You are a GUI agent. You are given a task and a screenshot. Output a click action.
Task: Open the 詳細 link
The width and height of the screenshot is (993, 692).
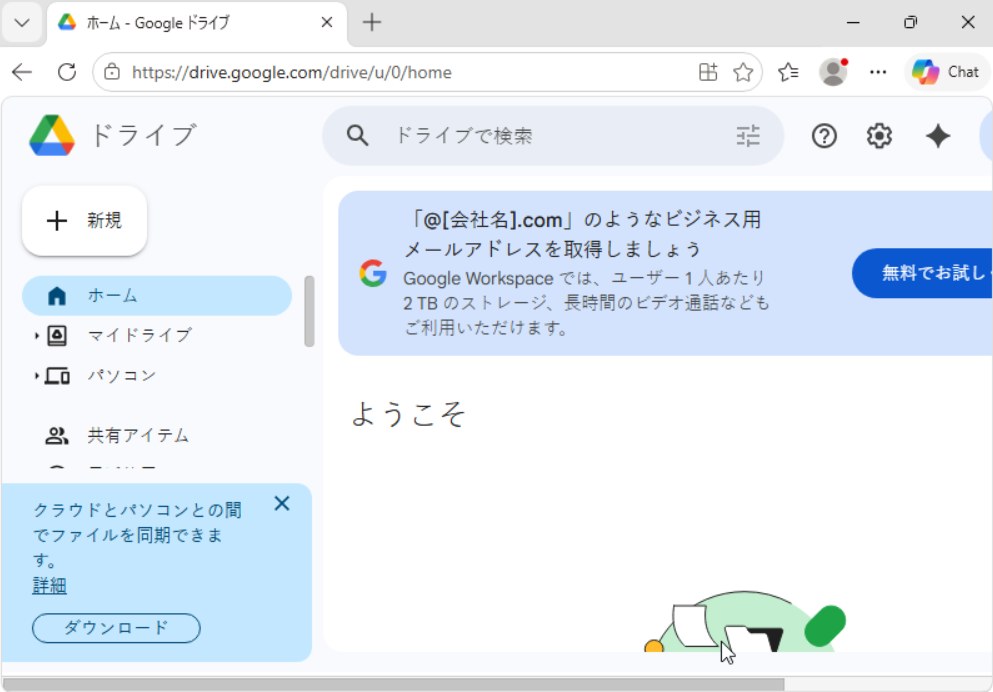(x=49, y=585)
